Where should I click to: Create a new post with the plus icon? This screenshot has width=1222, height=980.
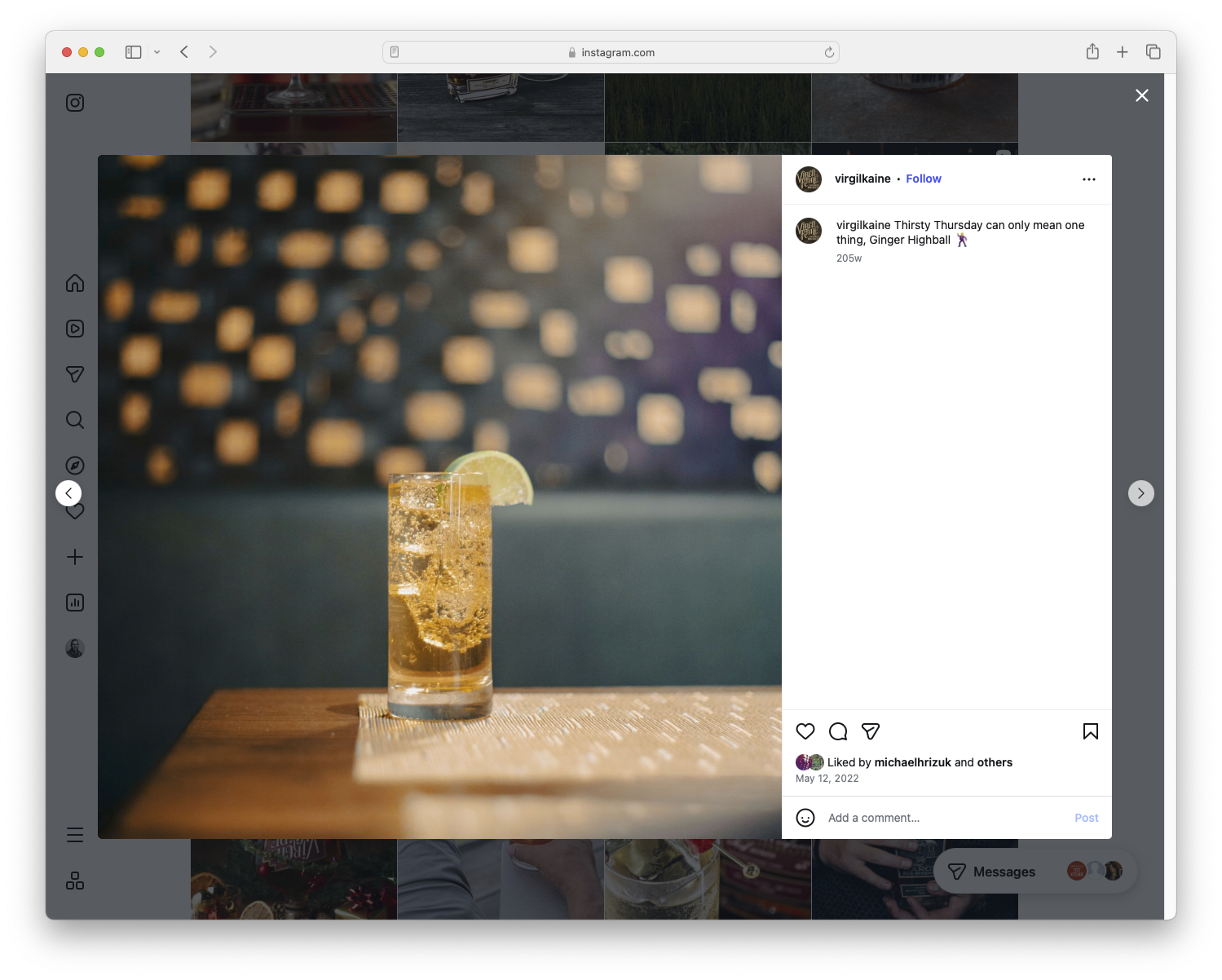(x=74, y=557)
